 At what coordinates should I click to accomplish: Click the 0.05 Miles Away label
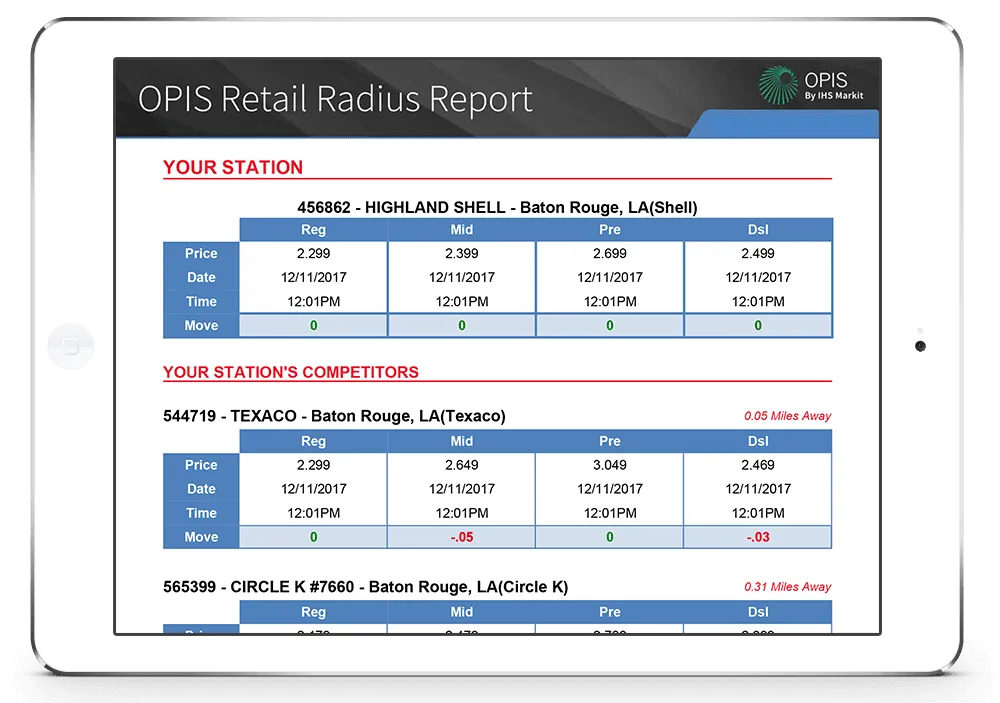pyautogui.click(x=788, y=416)
